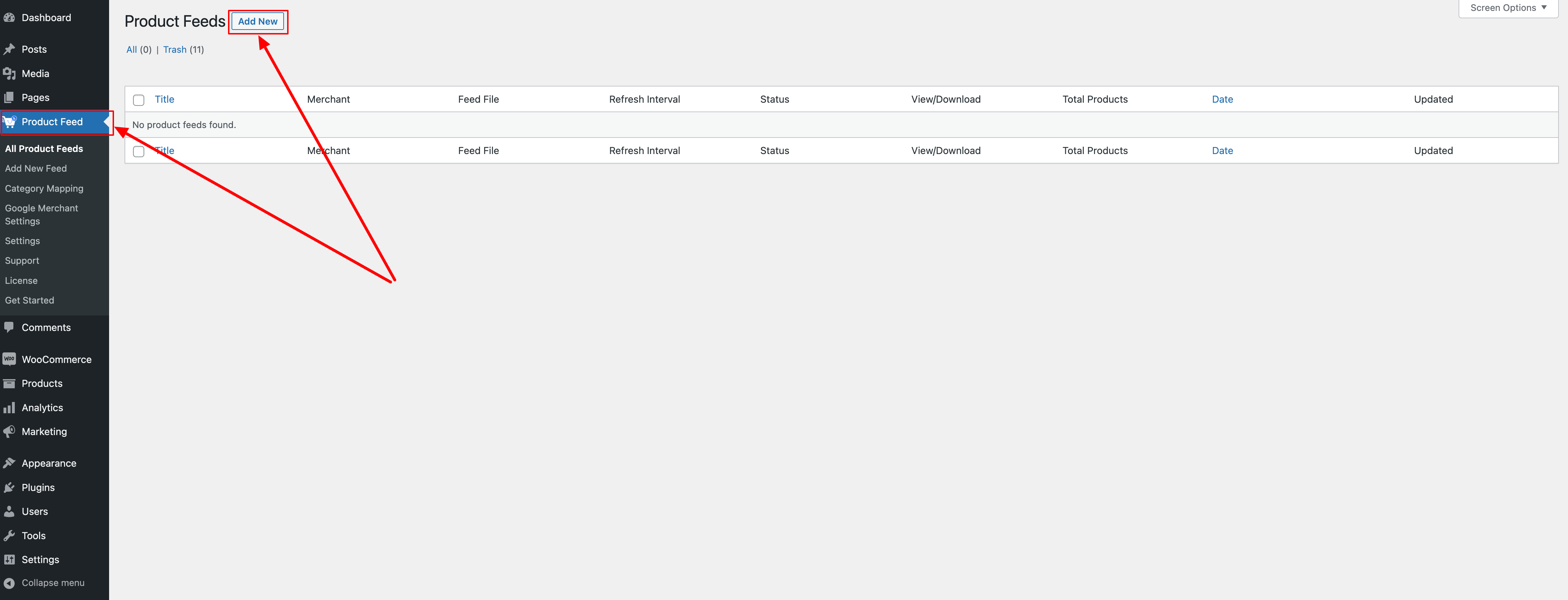Click the Date column sort header
Viewport: 1568px width, 600px height.
(1222, 99)
